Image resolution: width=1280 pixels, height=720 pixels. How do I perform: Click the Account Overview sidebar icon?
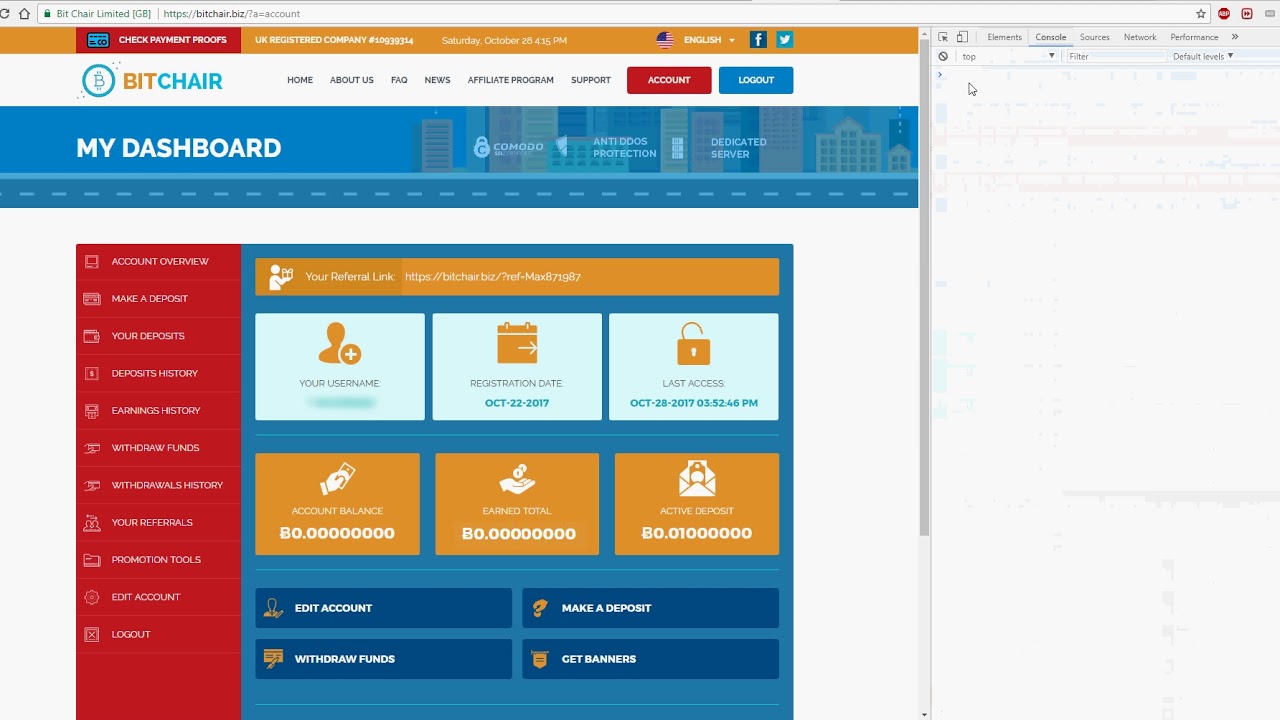[x=92, y=262]
